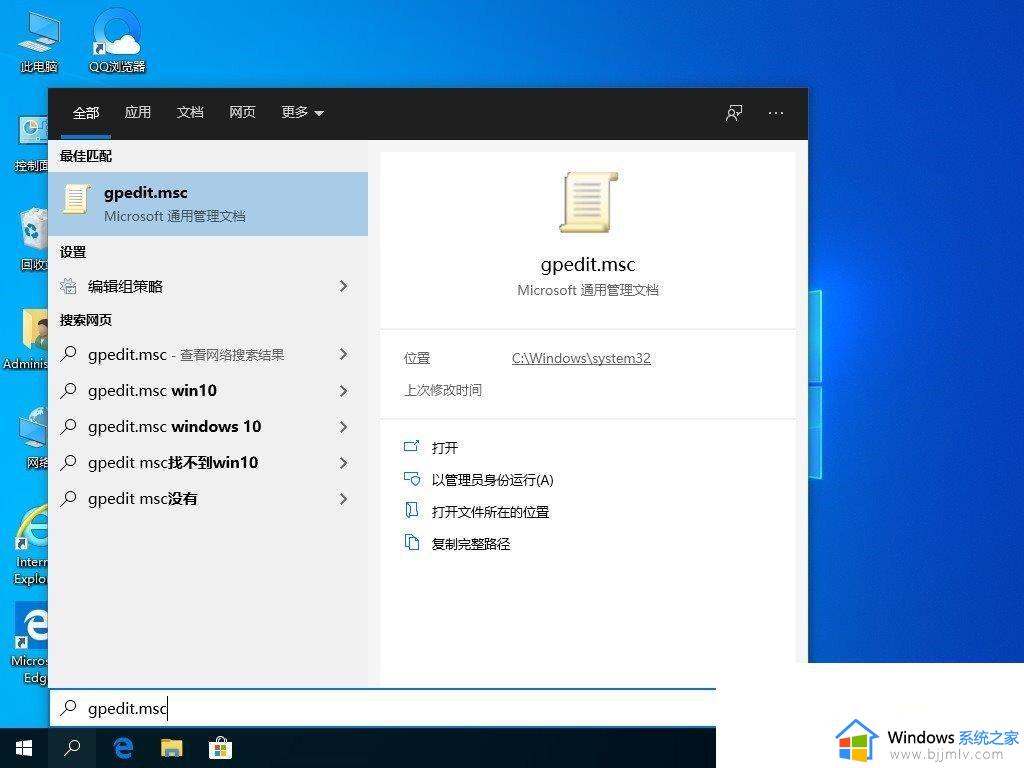Image resolution: width=1024 pixels, height=768 pixels.
Task: Click magnifier icon beside gpedit.msc windows 10
Action: 69,426
